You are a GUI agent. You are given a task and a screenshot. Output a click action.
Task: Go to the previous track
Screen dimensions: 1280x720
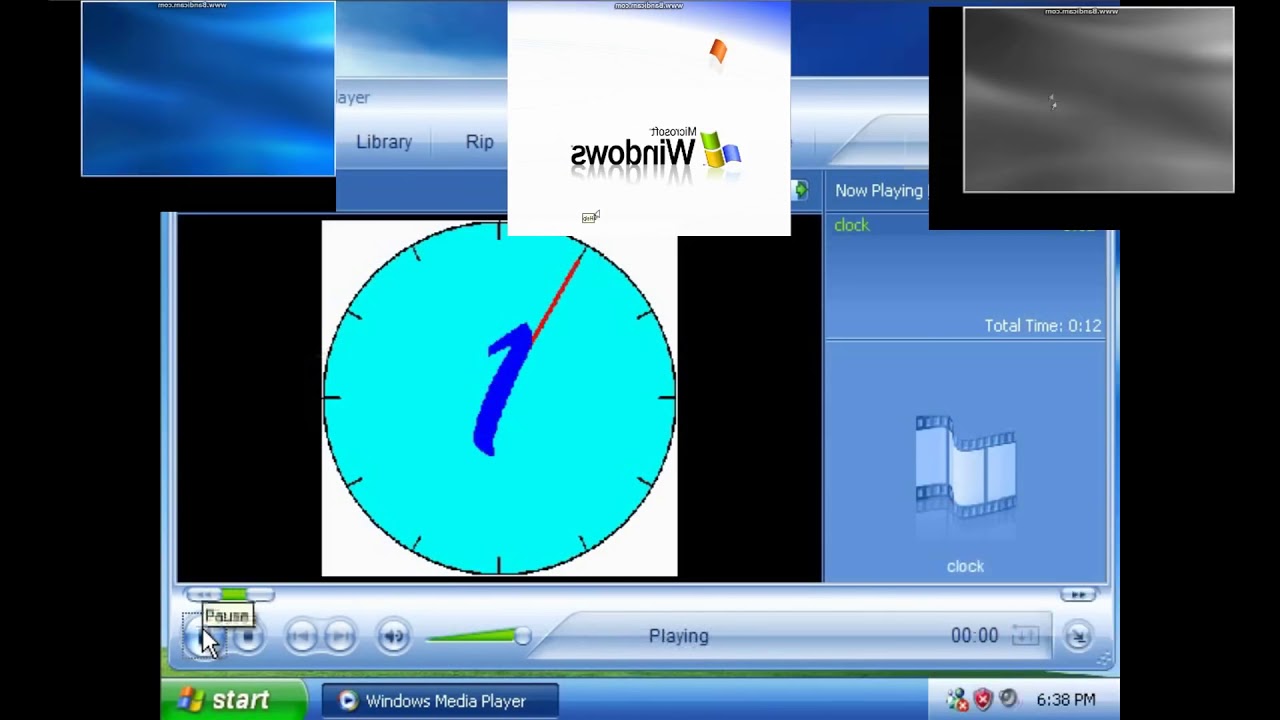click(x=301, y=636)
